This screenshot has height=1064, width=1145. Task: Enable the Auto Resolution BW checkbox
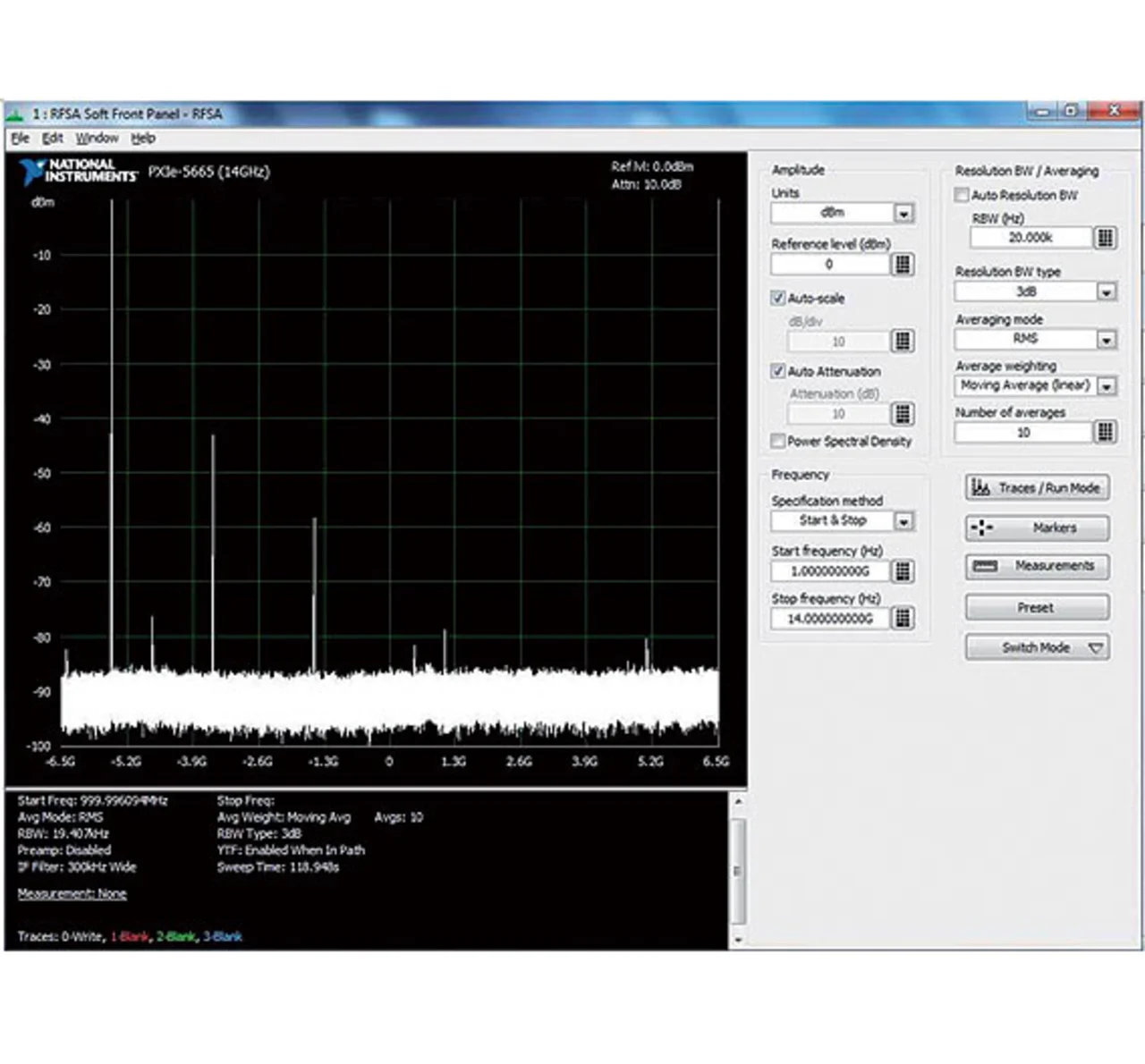pos(962,195)
